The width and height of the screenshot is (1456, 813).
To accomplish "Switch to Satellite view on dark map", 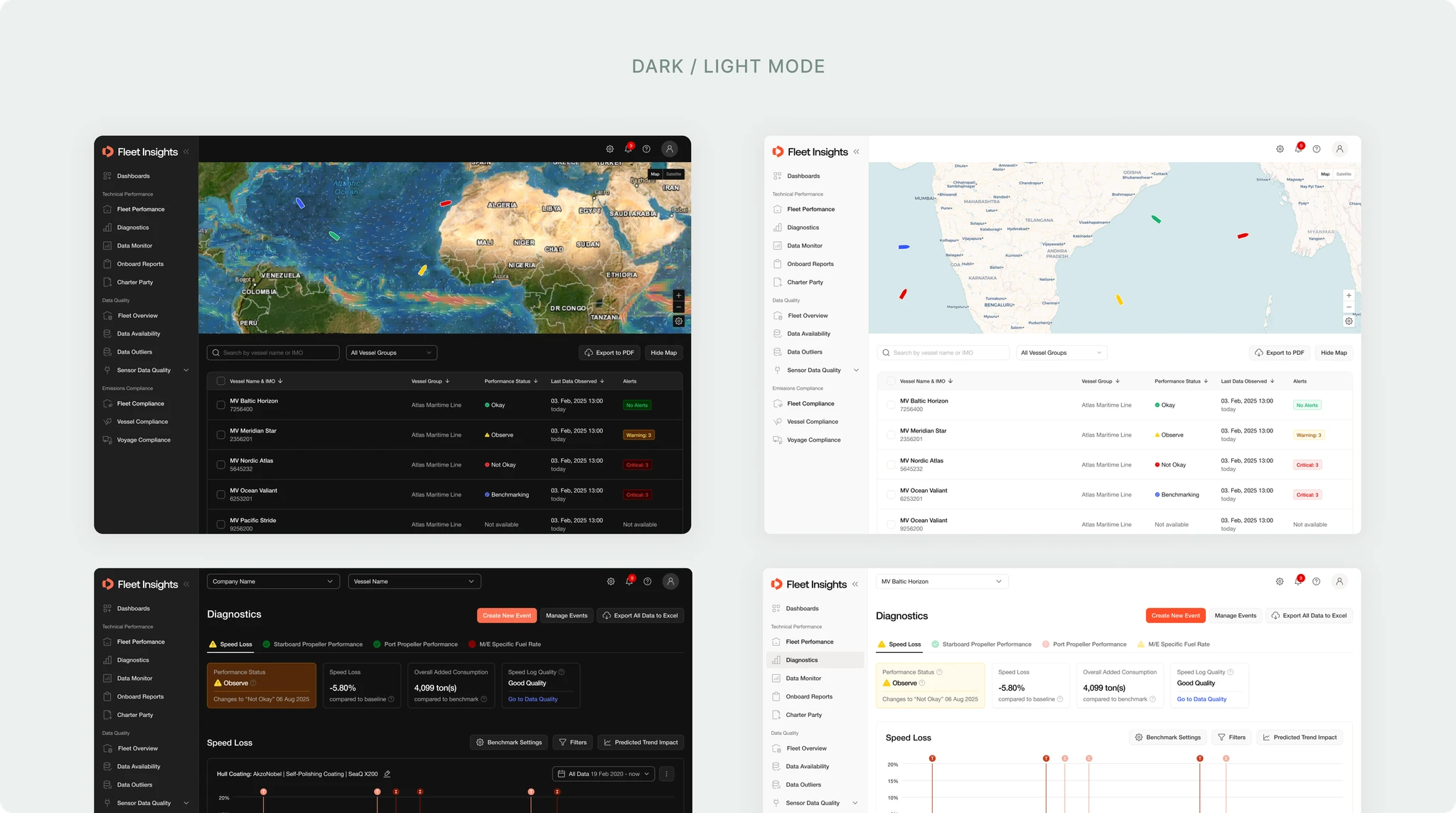I will click(674, 174).
